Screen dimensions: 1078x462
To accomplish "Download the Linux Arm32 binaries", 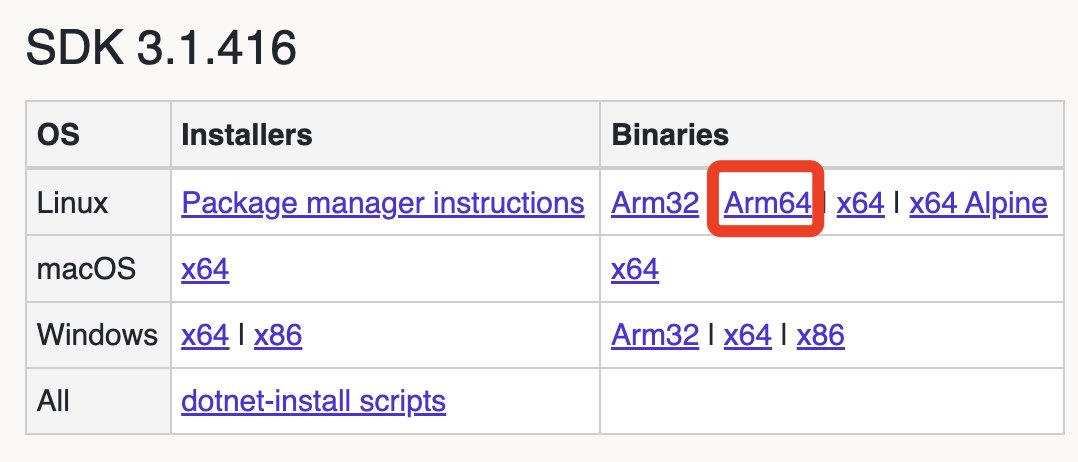I will [654, 204].
